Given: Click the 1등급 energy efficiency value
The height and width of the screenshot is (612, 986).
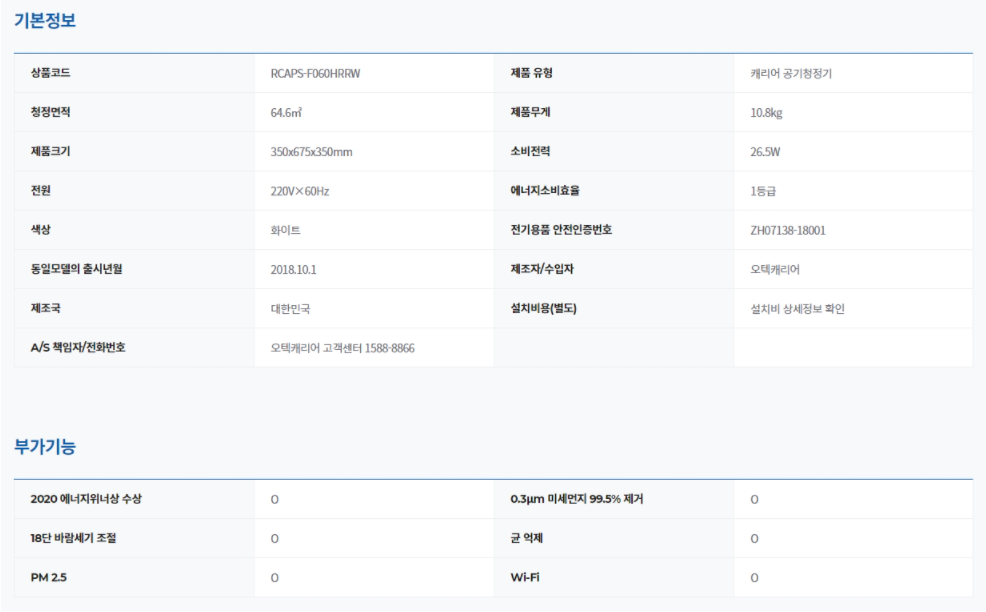Looking at the screenshot, I should click(764, 191).
